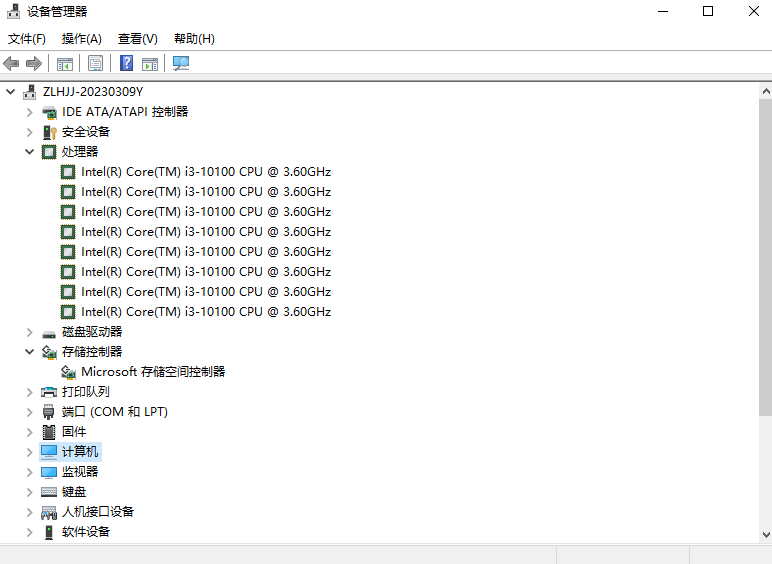Click the 端口 (COM 和 LPT) plug icon
Image resolution: width=772 pixels, height=564 pixels.
coord(49,412)
